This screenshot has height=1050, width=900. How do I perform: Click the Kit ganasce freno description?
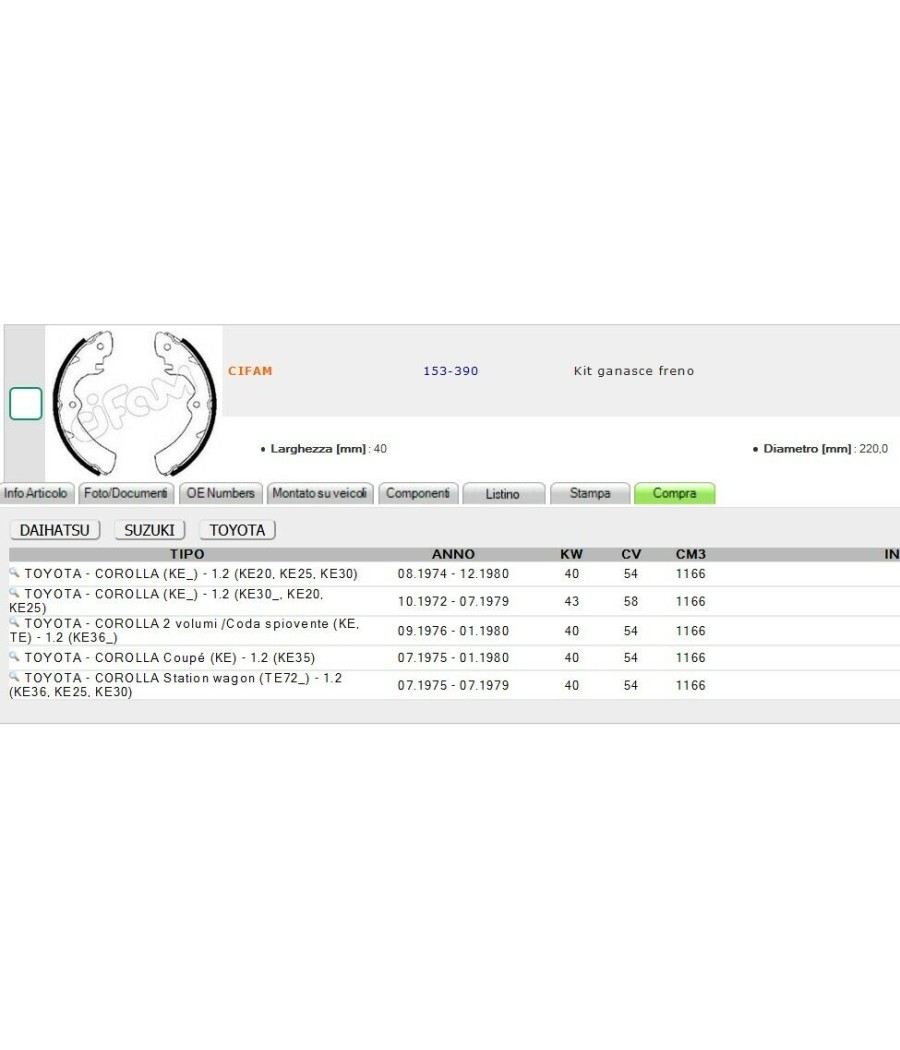[633, 371]
